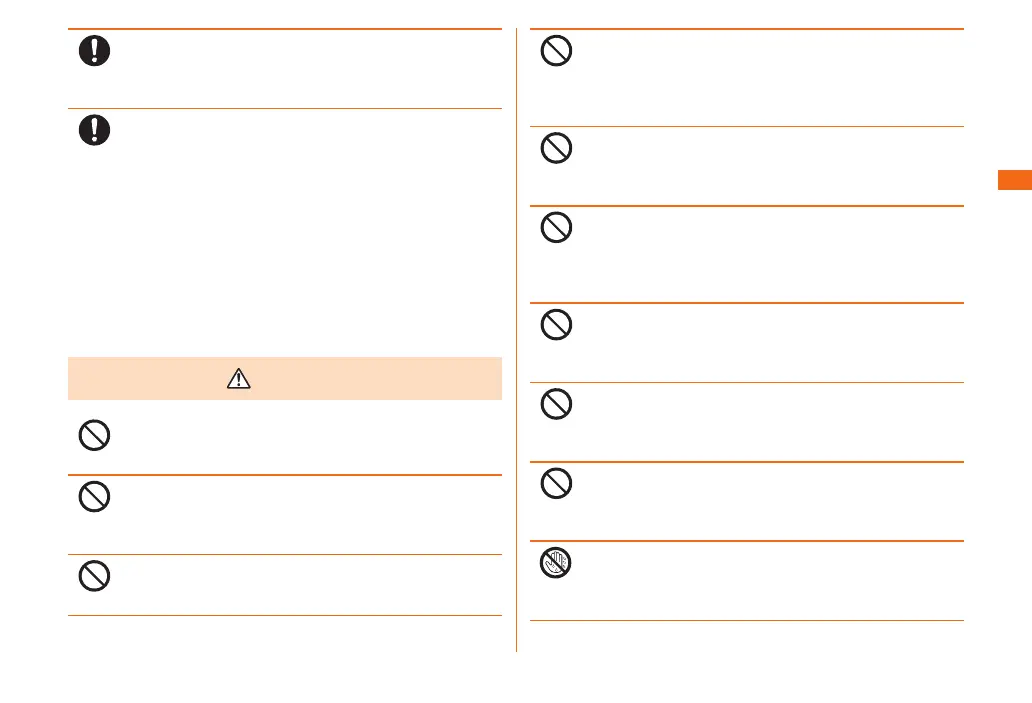
Task: Click the orange line below no-wet-hands section
Action: pyautogui.click(x=746, y=621)
